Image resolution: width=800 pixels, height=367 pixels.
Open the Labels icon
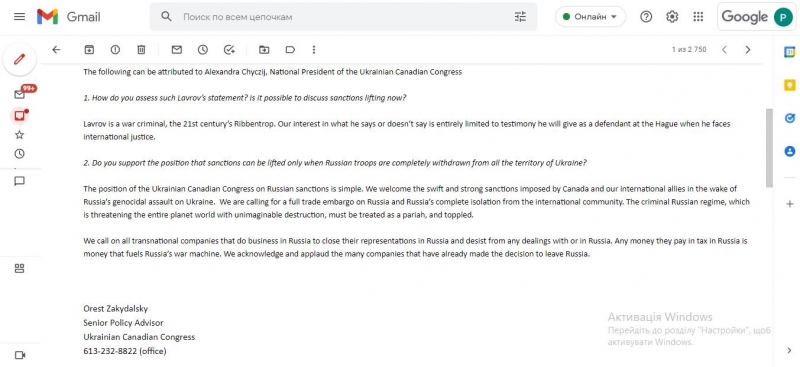pyautogui.click(x=290, y=50)
